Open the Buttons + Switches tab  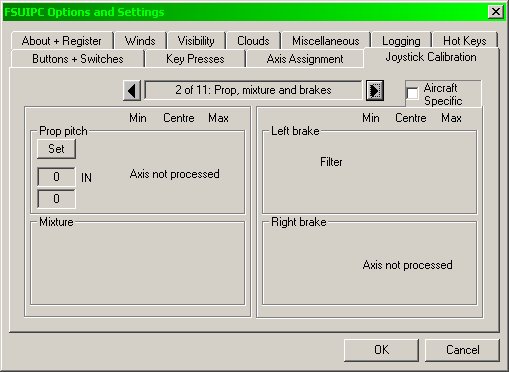tap(78, 59)
